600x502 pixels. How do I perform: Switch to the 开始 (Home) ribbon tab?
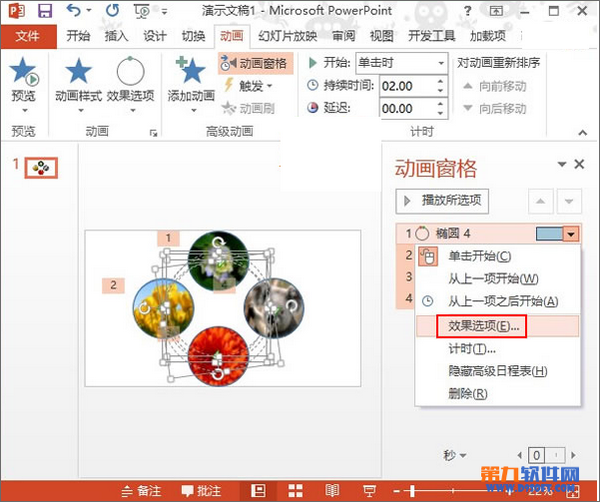[78, 36]
